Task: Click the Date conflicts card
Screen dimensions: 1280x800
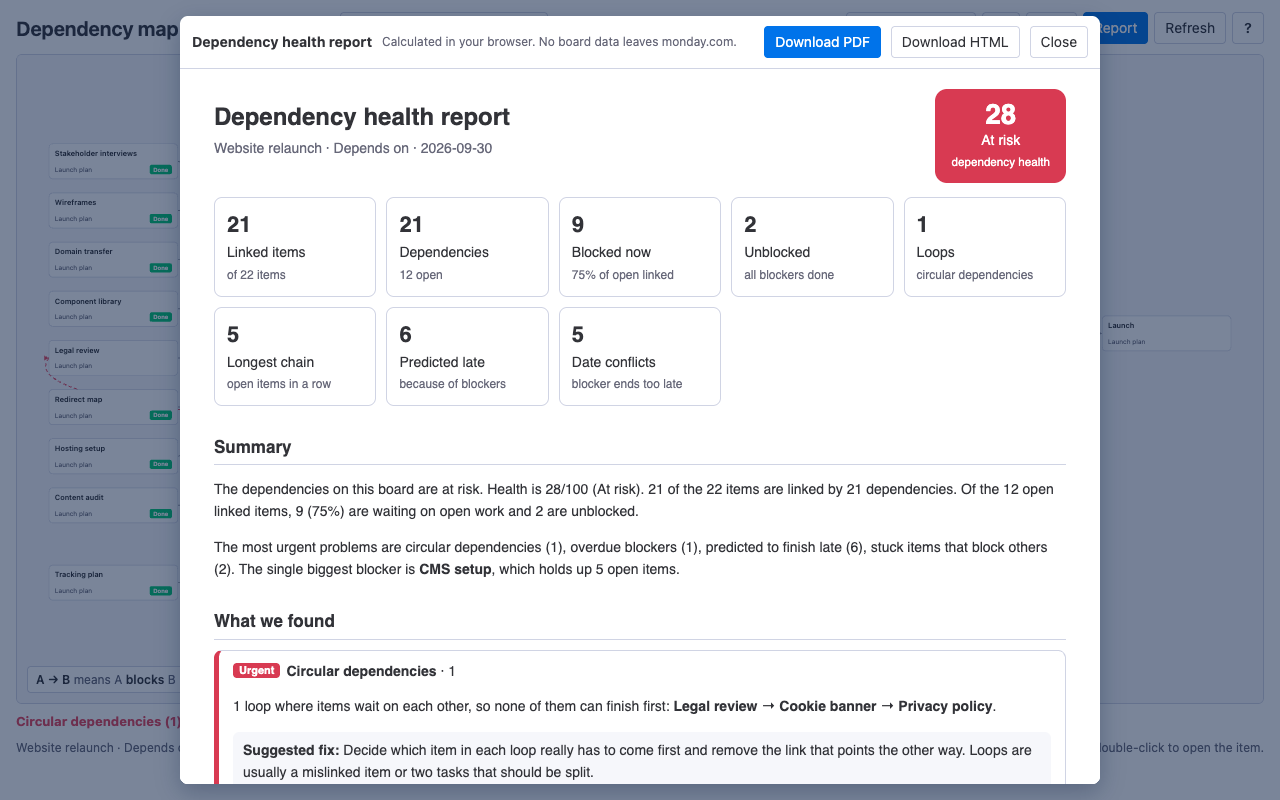Action: (x=640, y=356)
